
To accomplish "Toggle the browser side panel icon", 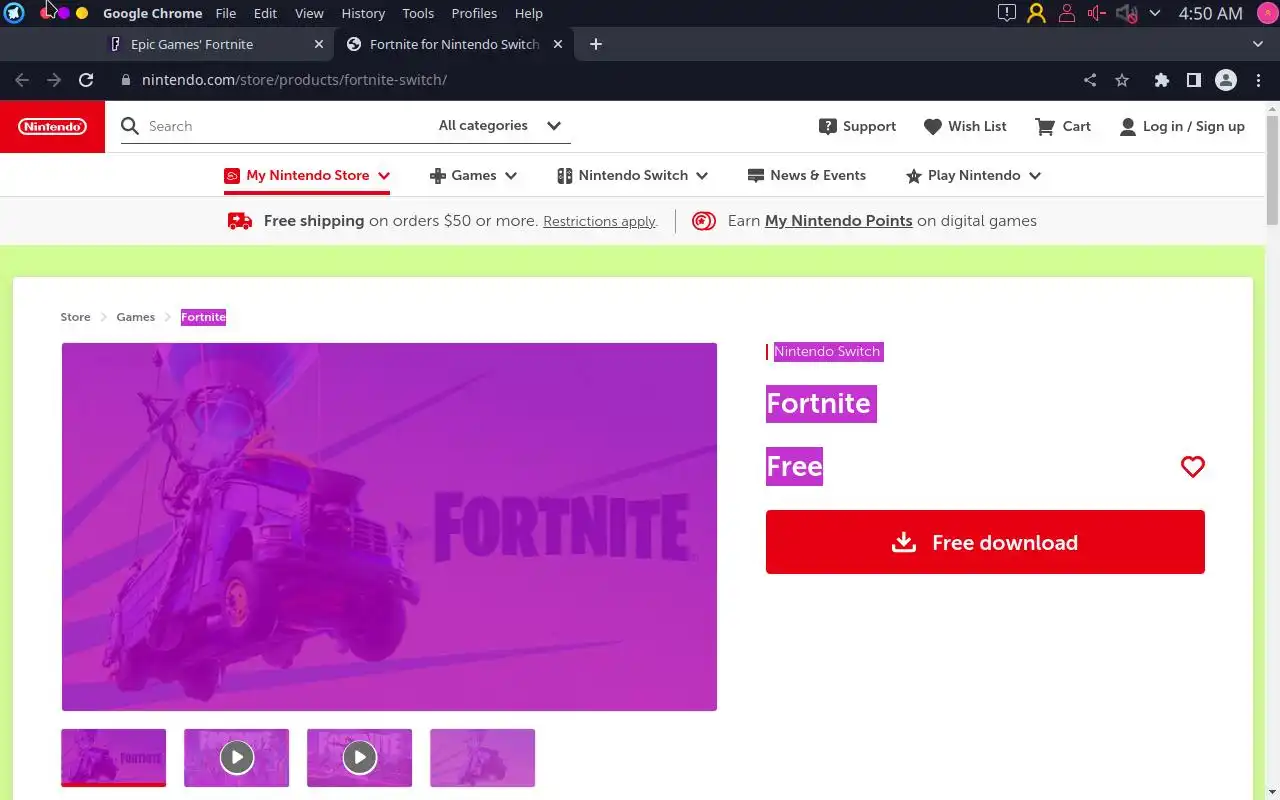I will coord(1193,80).
